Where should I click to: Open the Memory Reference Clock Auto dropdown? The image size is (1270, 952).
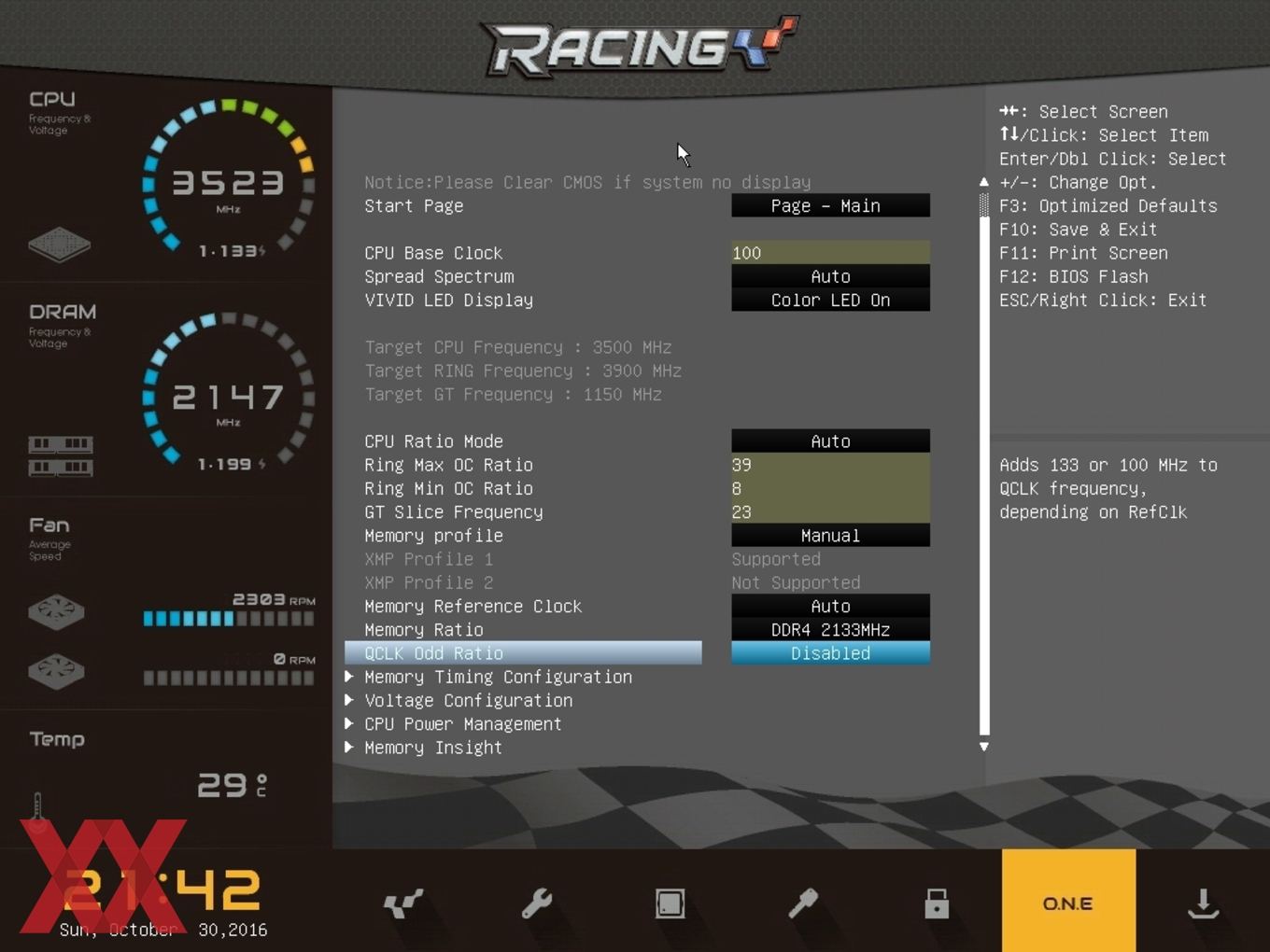pyautogui.click(x=830, y=606)
